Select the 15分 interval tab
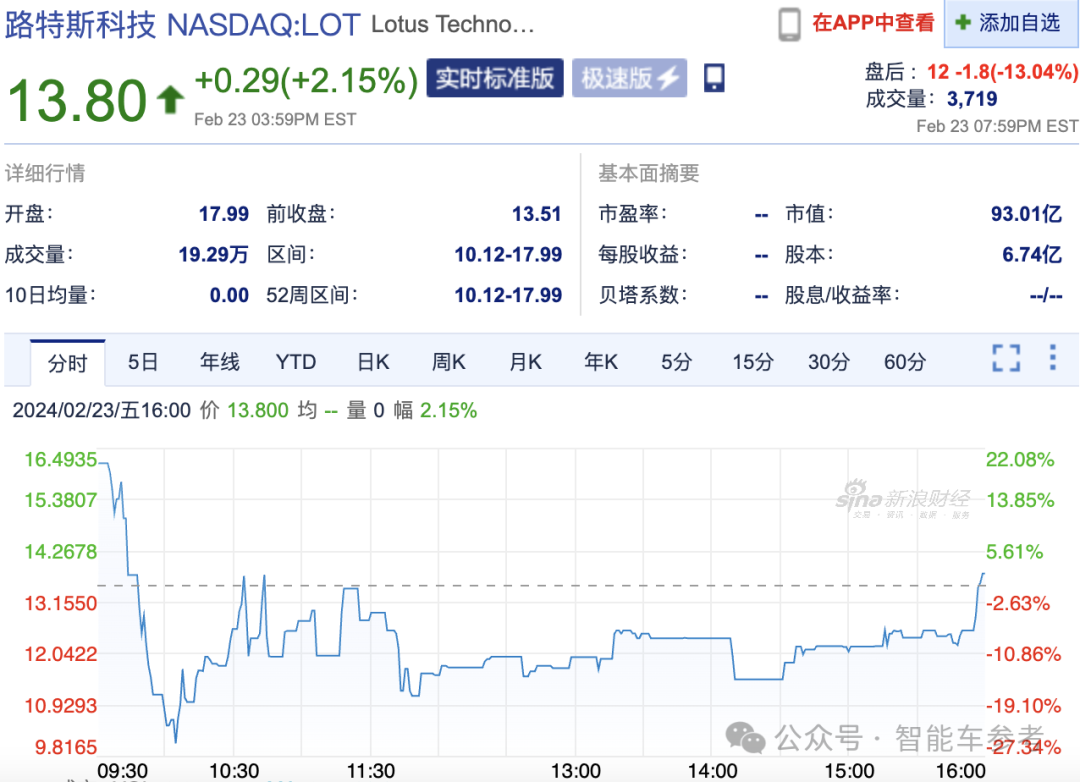The image size is (1080, 782). (752, 362)
